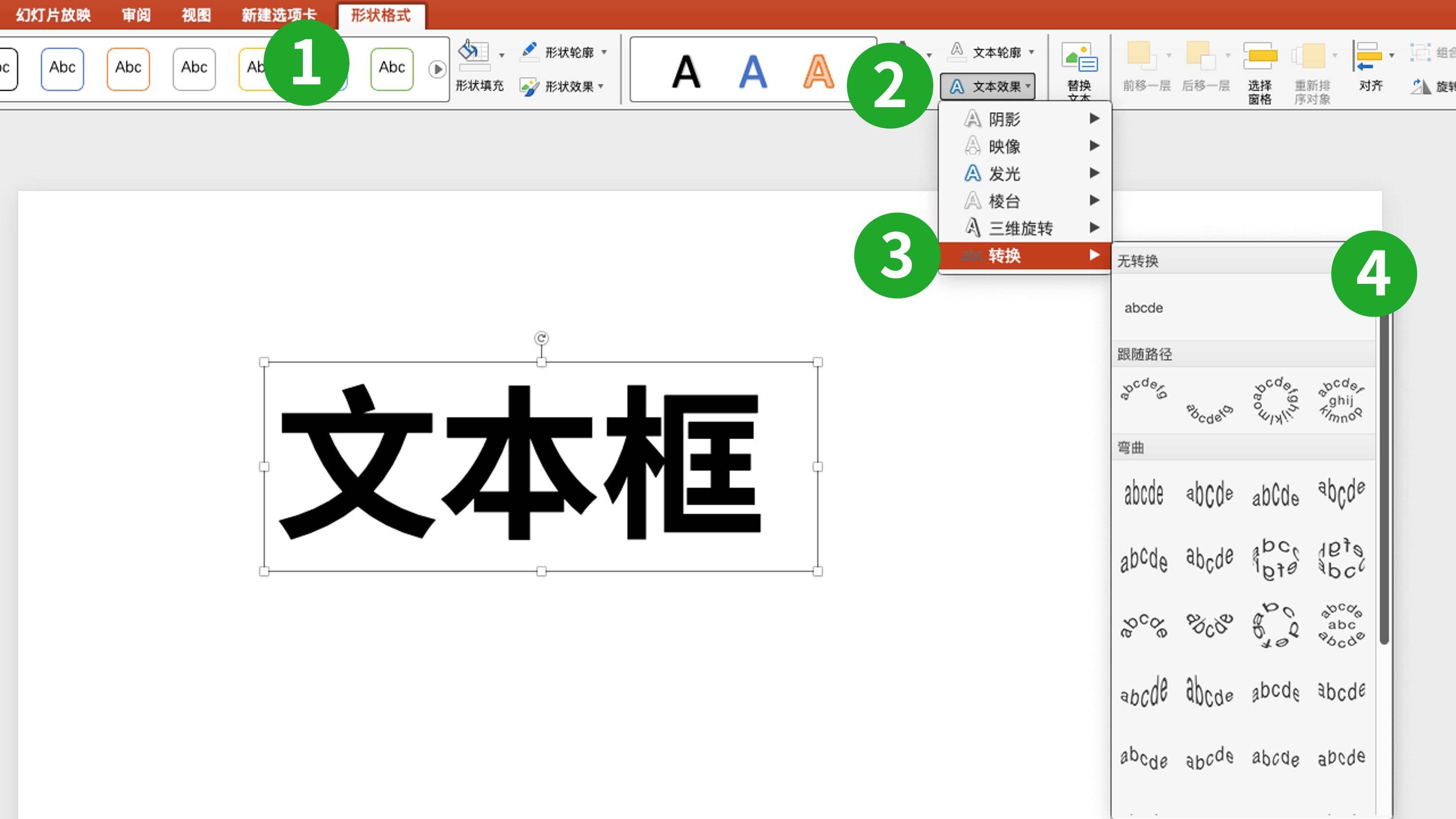The image size is (1456, 819).
Task: Select the circle follow-path transform thumbnail
Action: [x=1275, y=401]
